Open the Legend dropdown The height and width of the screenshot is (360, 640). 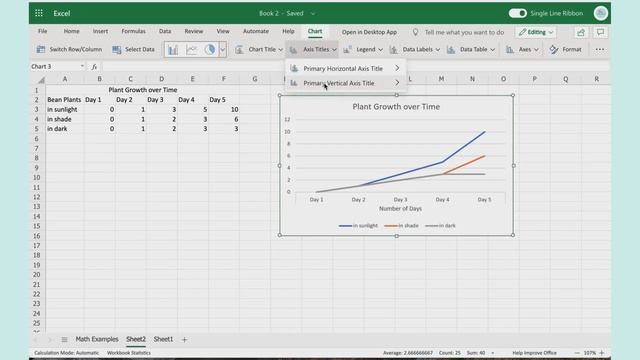tap(363, 49)
